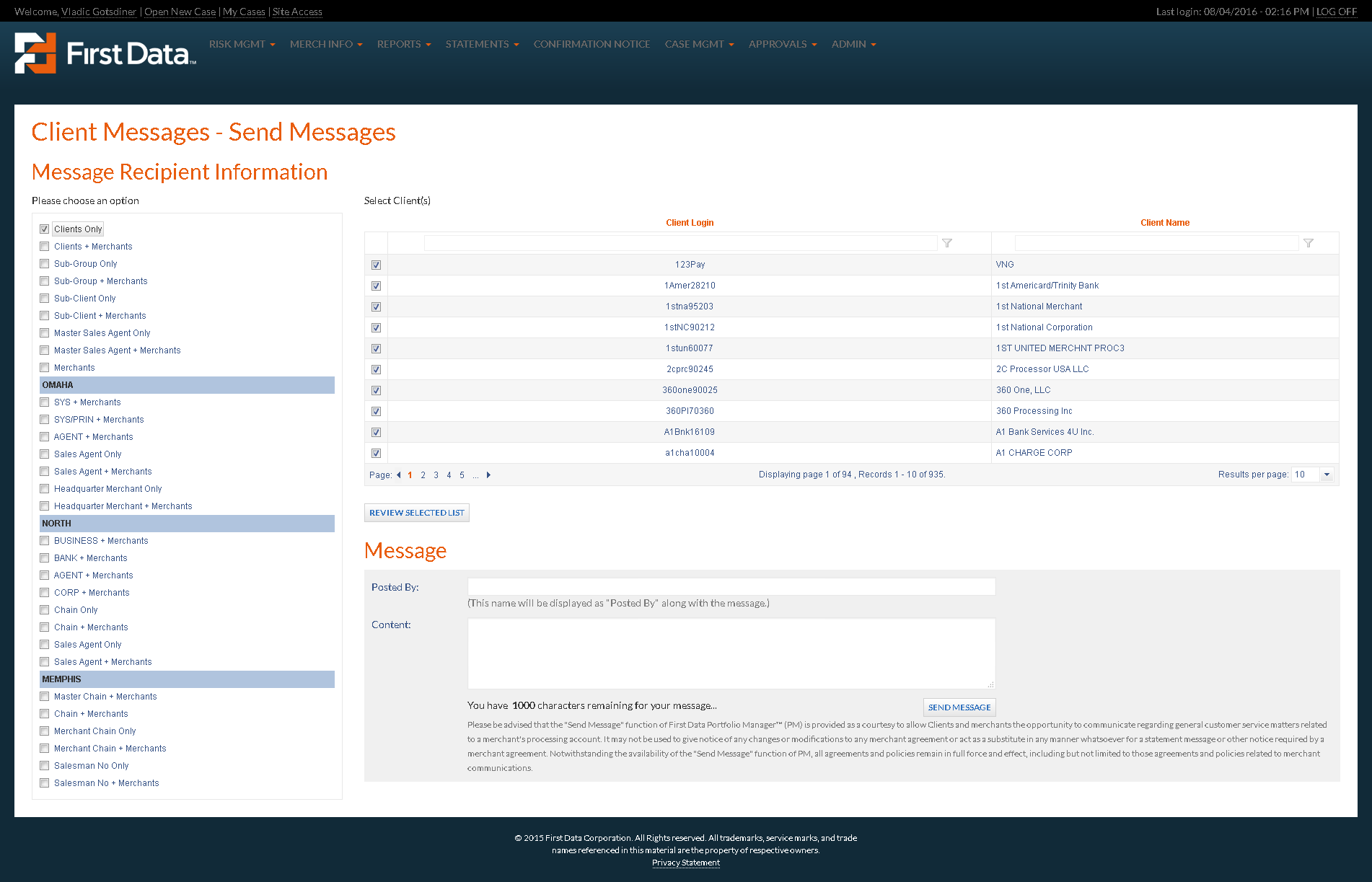
Task: Click 1st National Corporation client name
Action: 1044,327
